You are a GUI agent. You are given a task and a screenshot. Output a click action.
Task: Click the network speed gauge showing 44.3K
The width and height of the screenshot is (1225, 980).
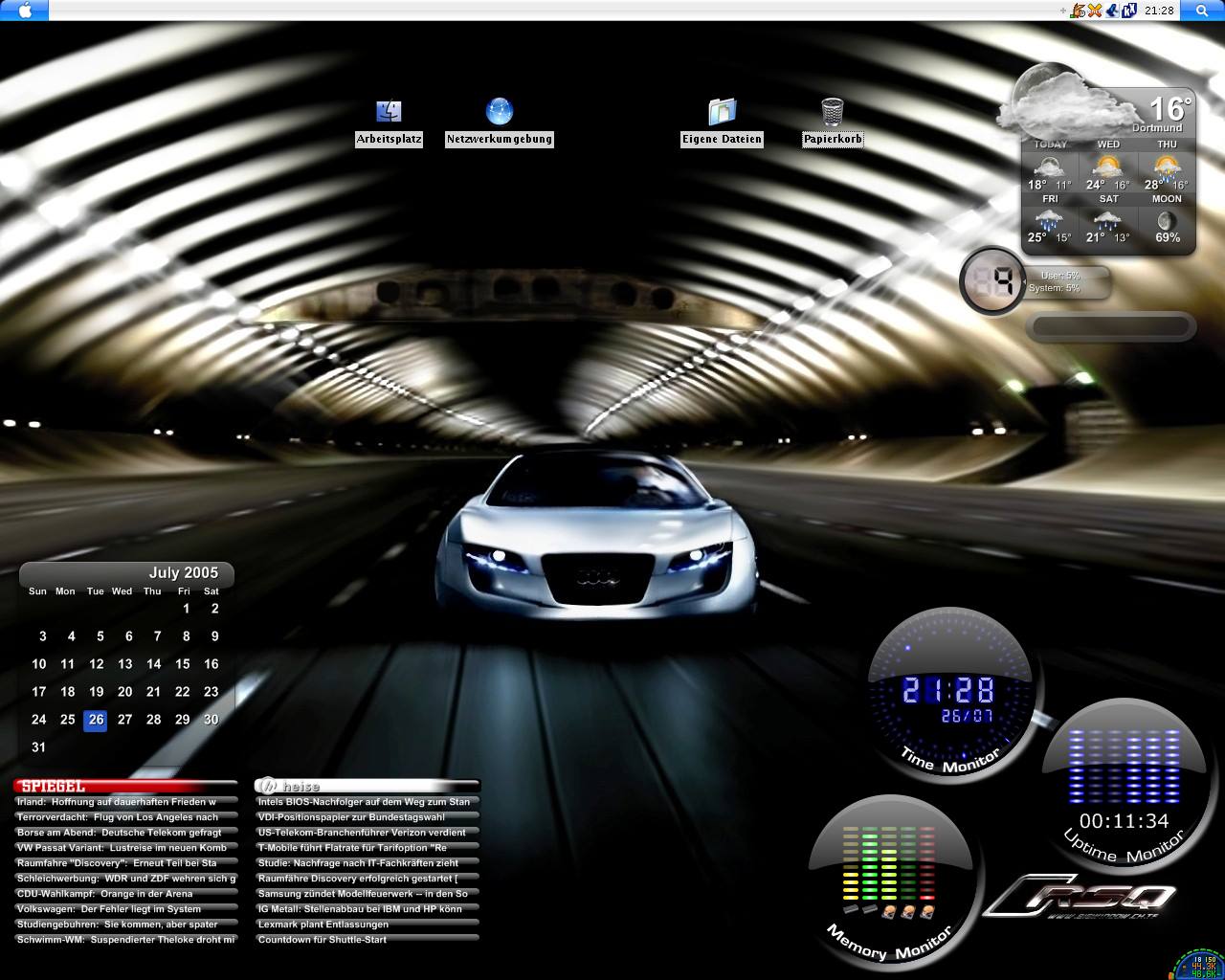(x=1198, y=965)
